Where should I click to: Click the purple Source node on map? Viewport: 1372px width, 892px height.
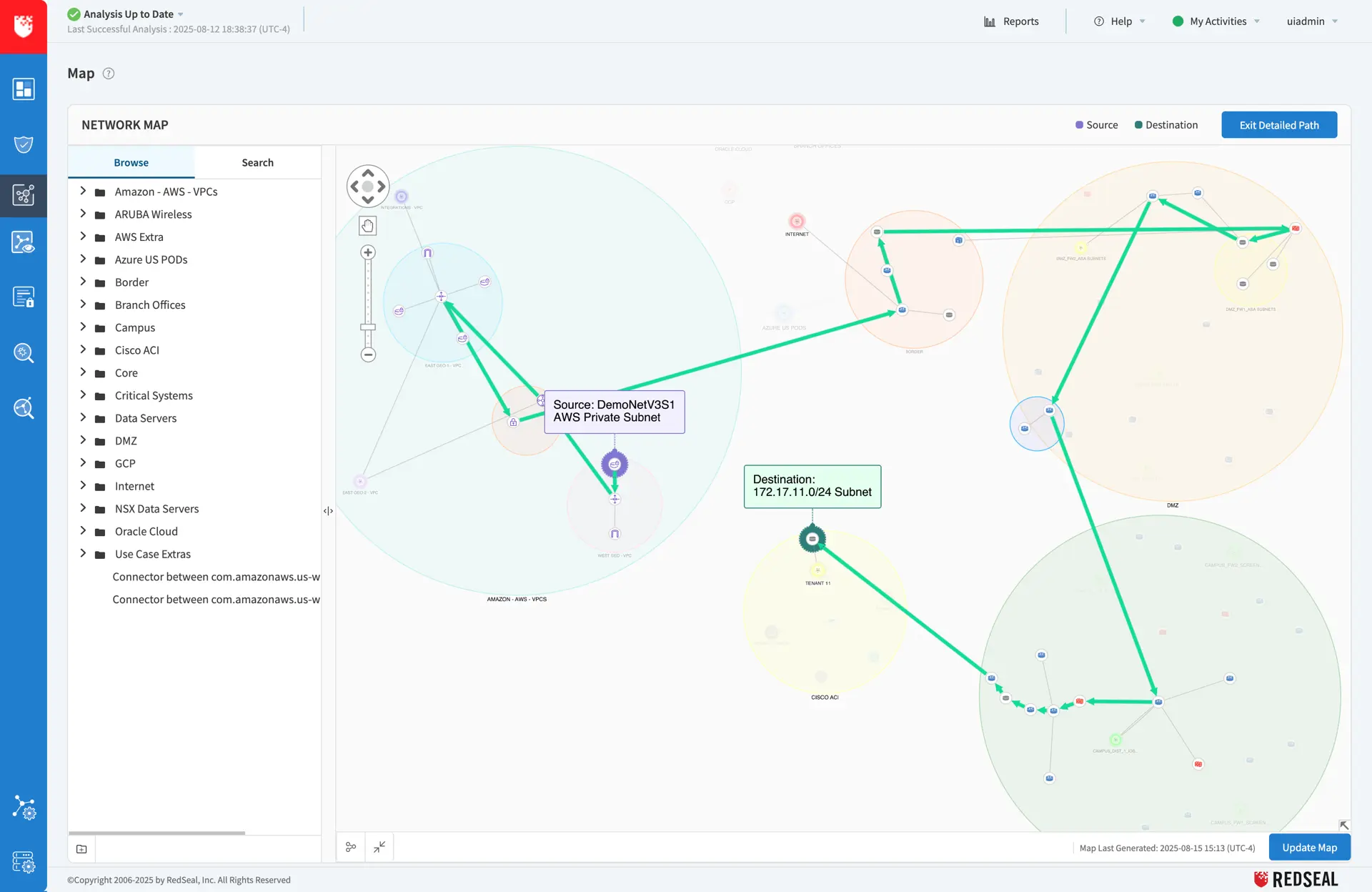pos(615,465)
